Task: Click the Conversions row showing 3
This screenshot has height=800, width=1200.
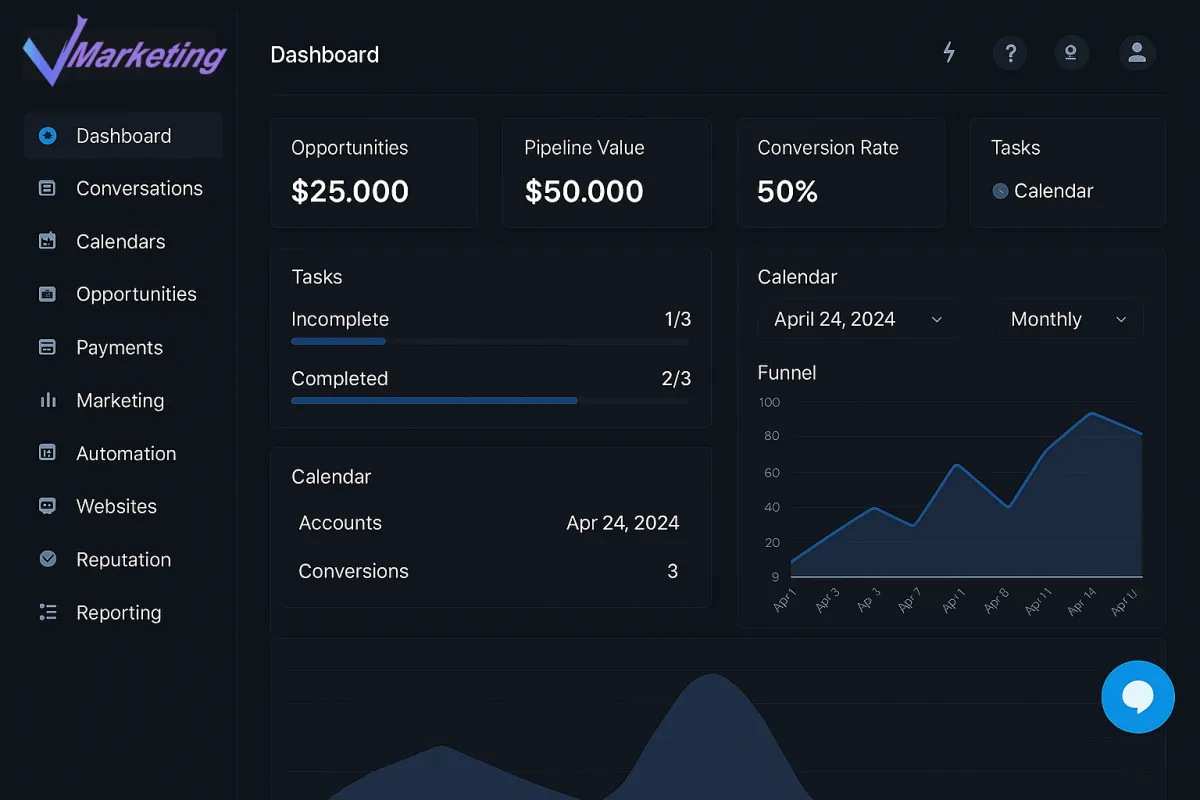Action: point(490,571)
